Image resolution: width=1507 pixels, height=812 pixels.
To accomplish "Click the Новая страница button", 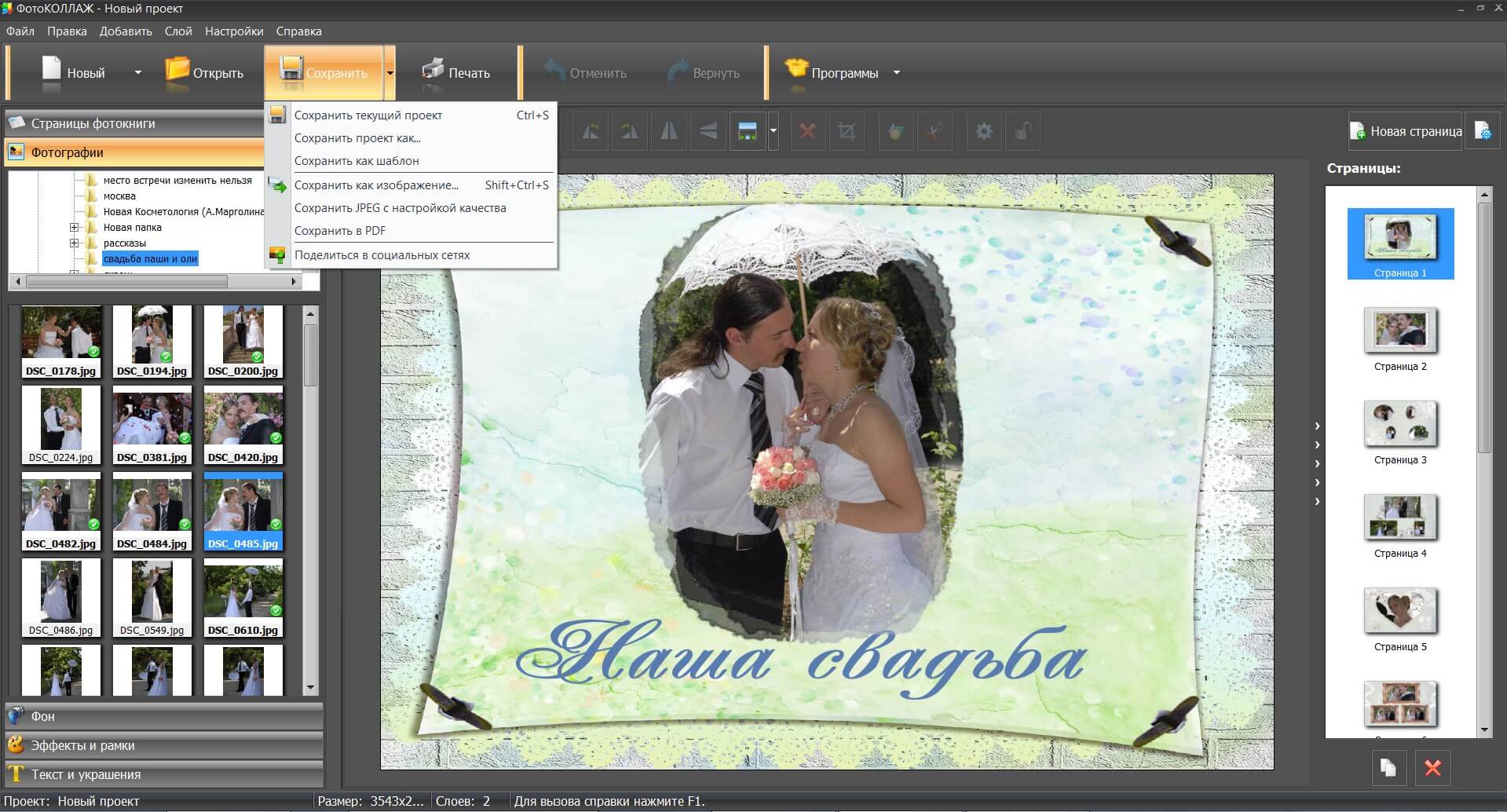I will click(x=1405, y=131).
